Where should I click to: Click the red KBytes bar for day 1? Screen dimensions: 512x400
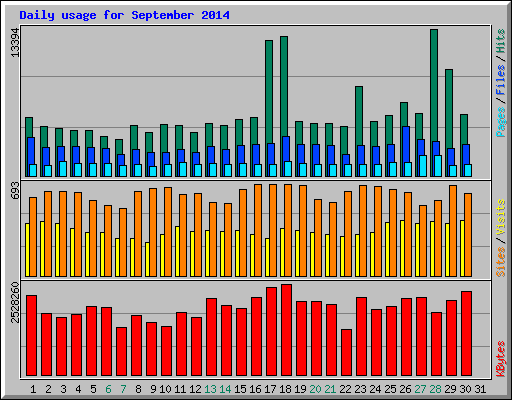pyautogui.click(x=31, y=336)
